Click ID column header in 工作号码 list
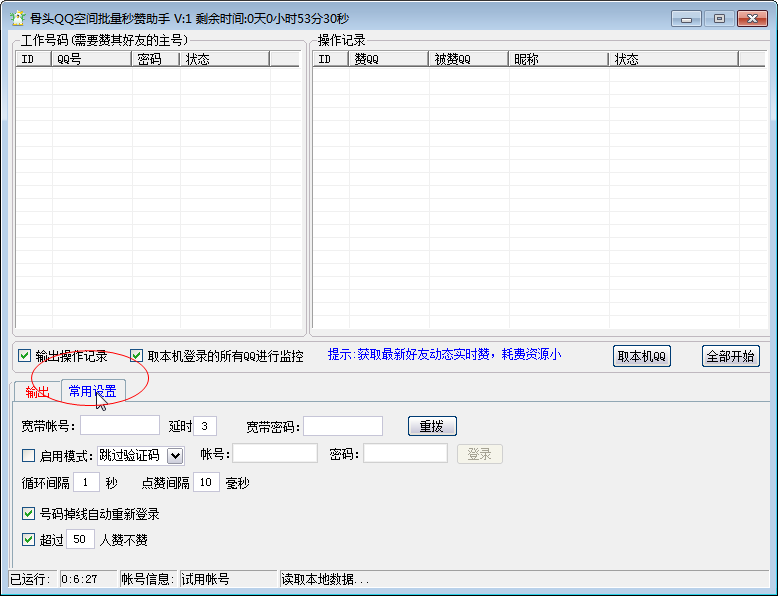The width and height of the screenshot is (778, 596). click(34, 59)
